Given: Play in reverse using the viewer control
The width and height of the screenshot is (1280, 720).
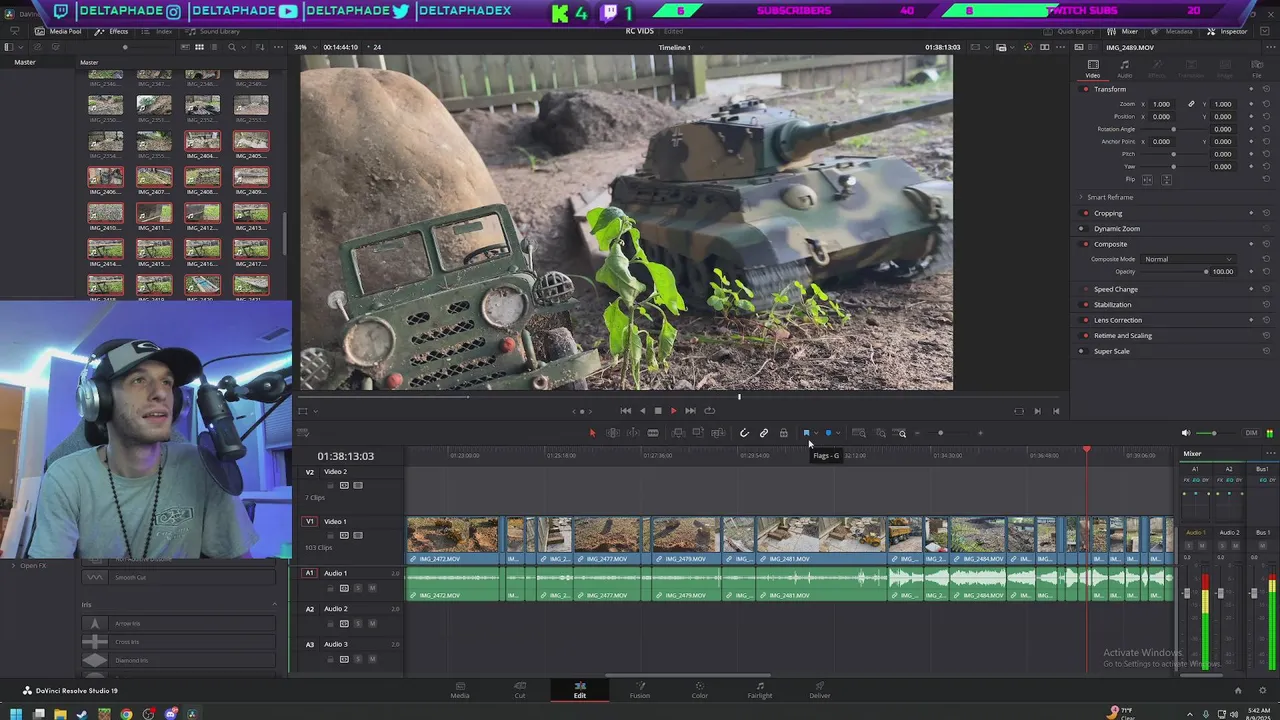Looking at the screenshot, I should 642,411.
